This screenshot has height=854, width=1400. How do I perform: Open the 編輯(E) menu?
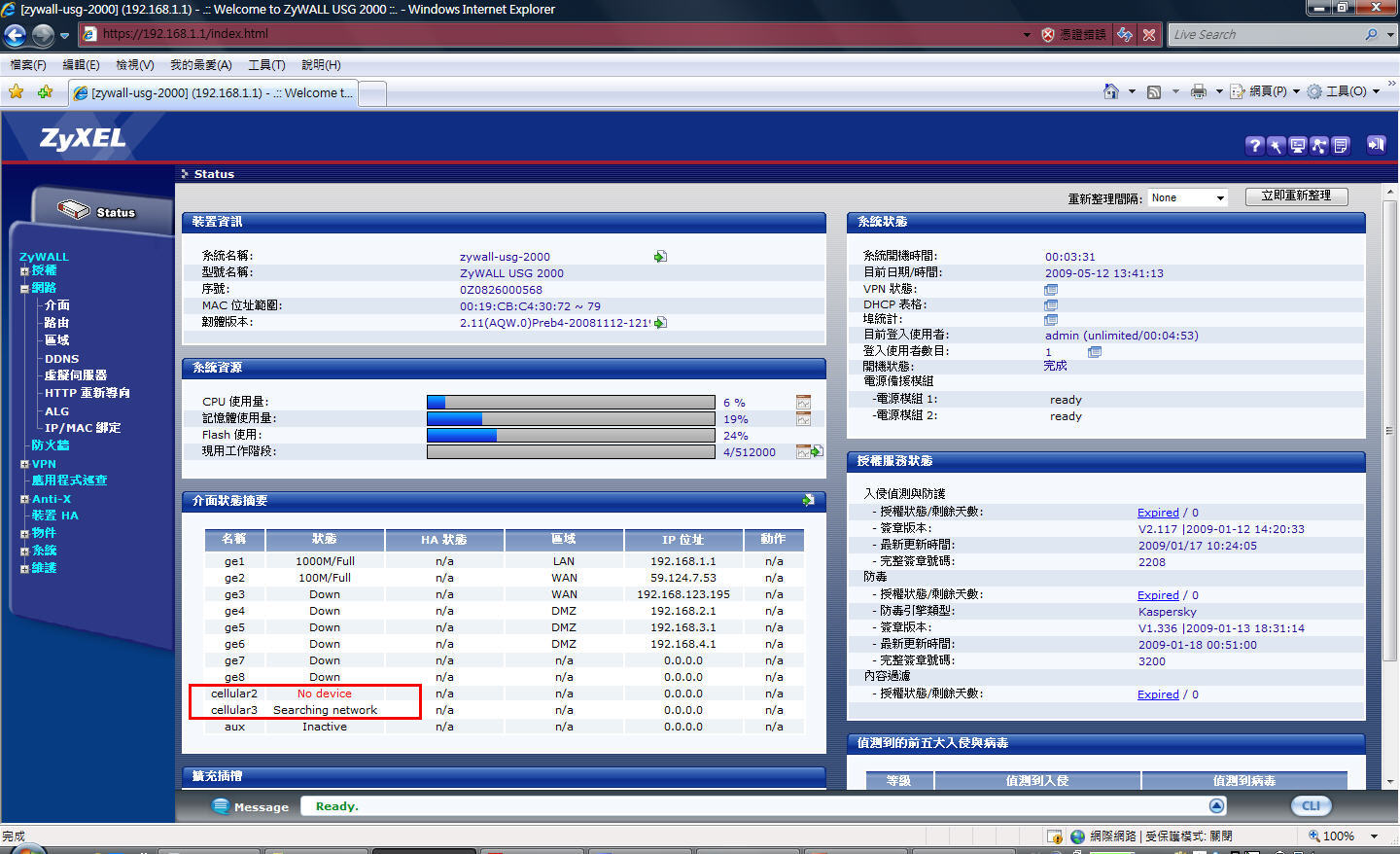pos(81,65)
